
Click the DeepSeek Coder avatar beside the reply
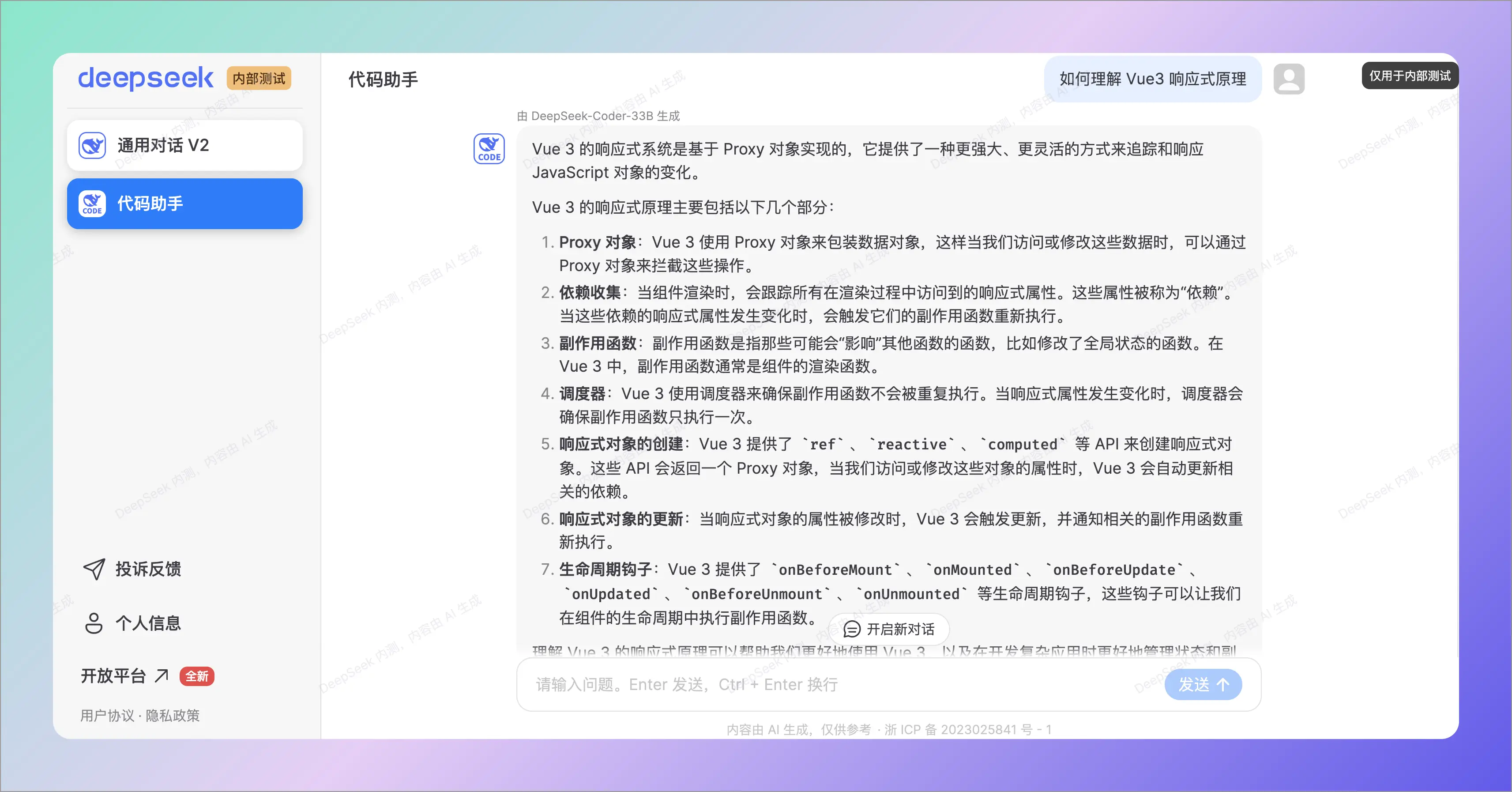[x=489, y=148]
